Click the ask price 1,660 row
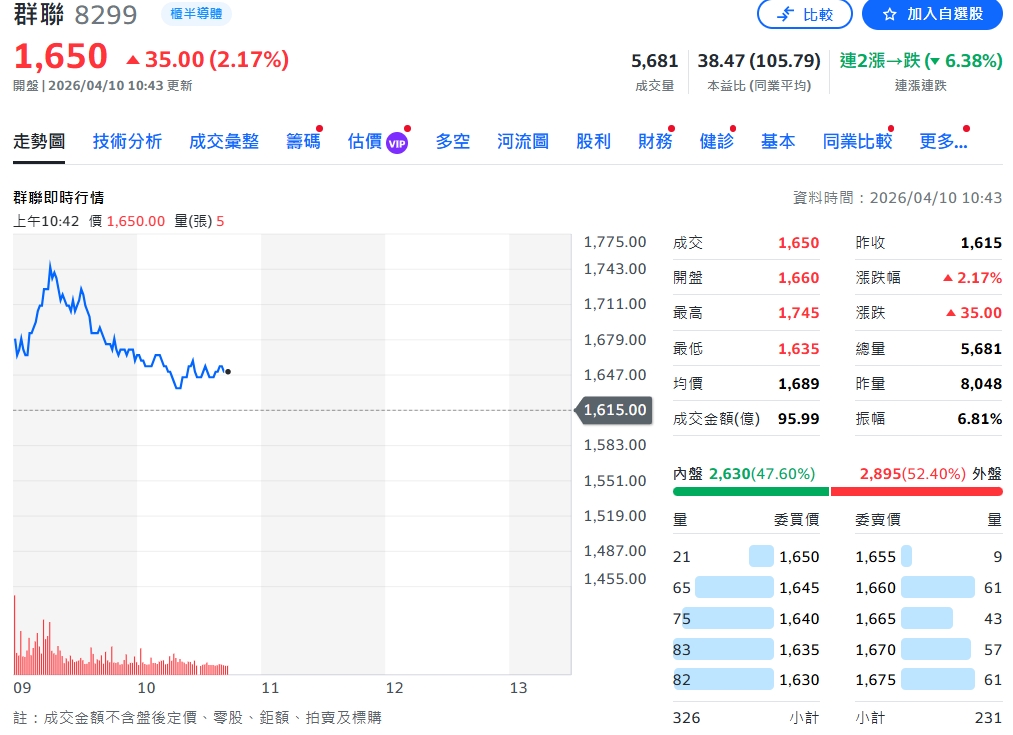 (929, 587)
